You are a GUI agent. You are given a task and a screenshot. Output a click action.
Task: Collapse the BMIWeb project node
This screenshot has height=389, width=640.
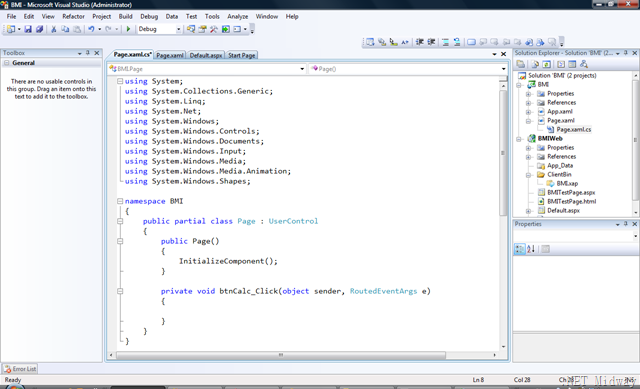click(519, 139)
